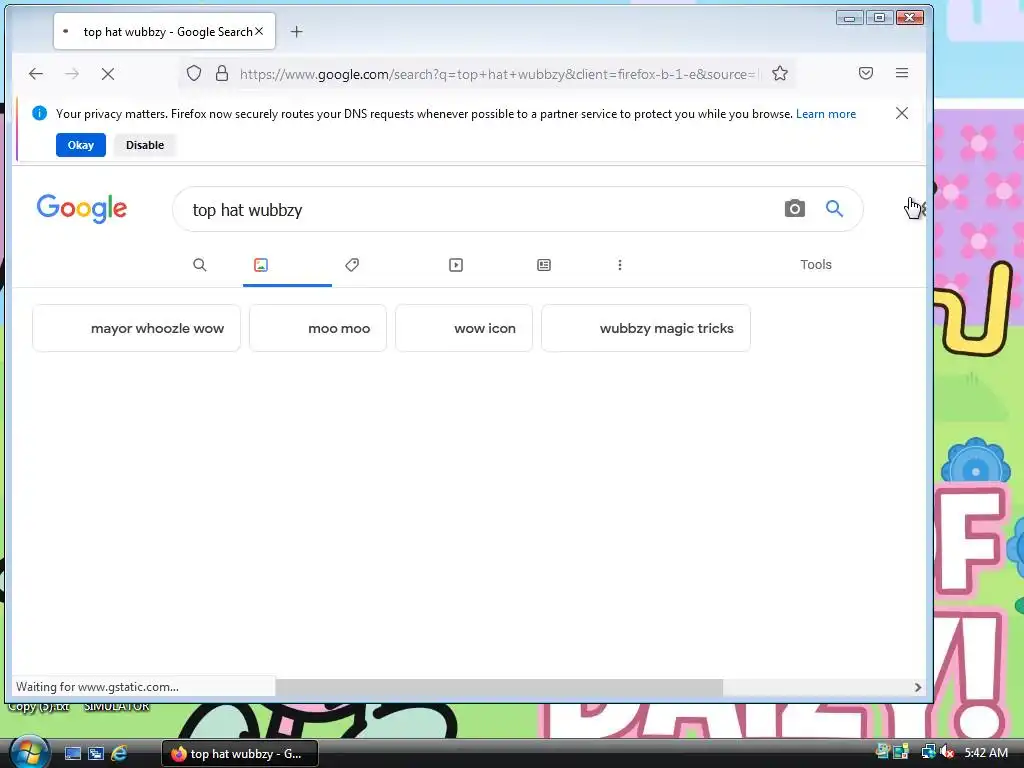
Task: Click the Switch between windows quick launch icon
Action: 96,754
